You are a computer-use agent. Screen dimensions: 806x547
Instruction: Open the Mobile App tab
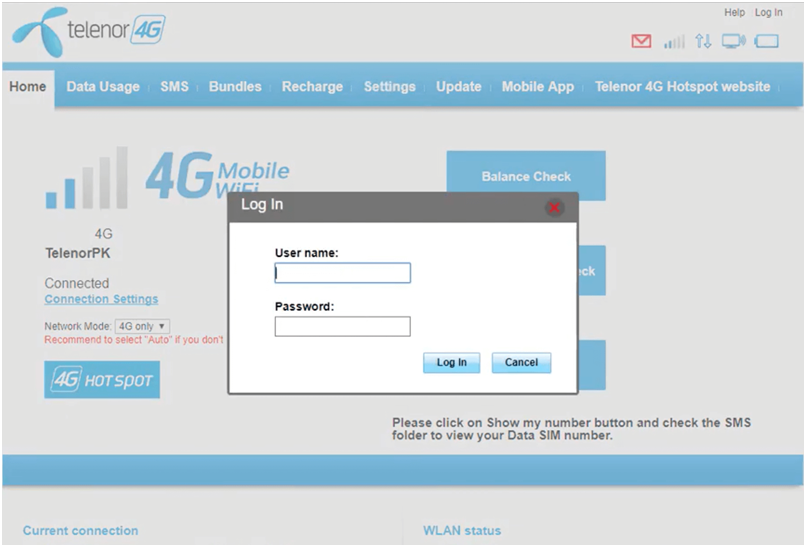pyautogui.click(x=538, y=86)
